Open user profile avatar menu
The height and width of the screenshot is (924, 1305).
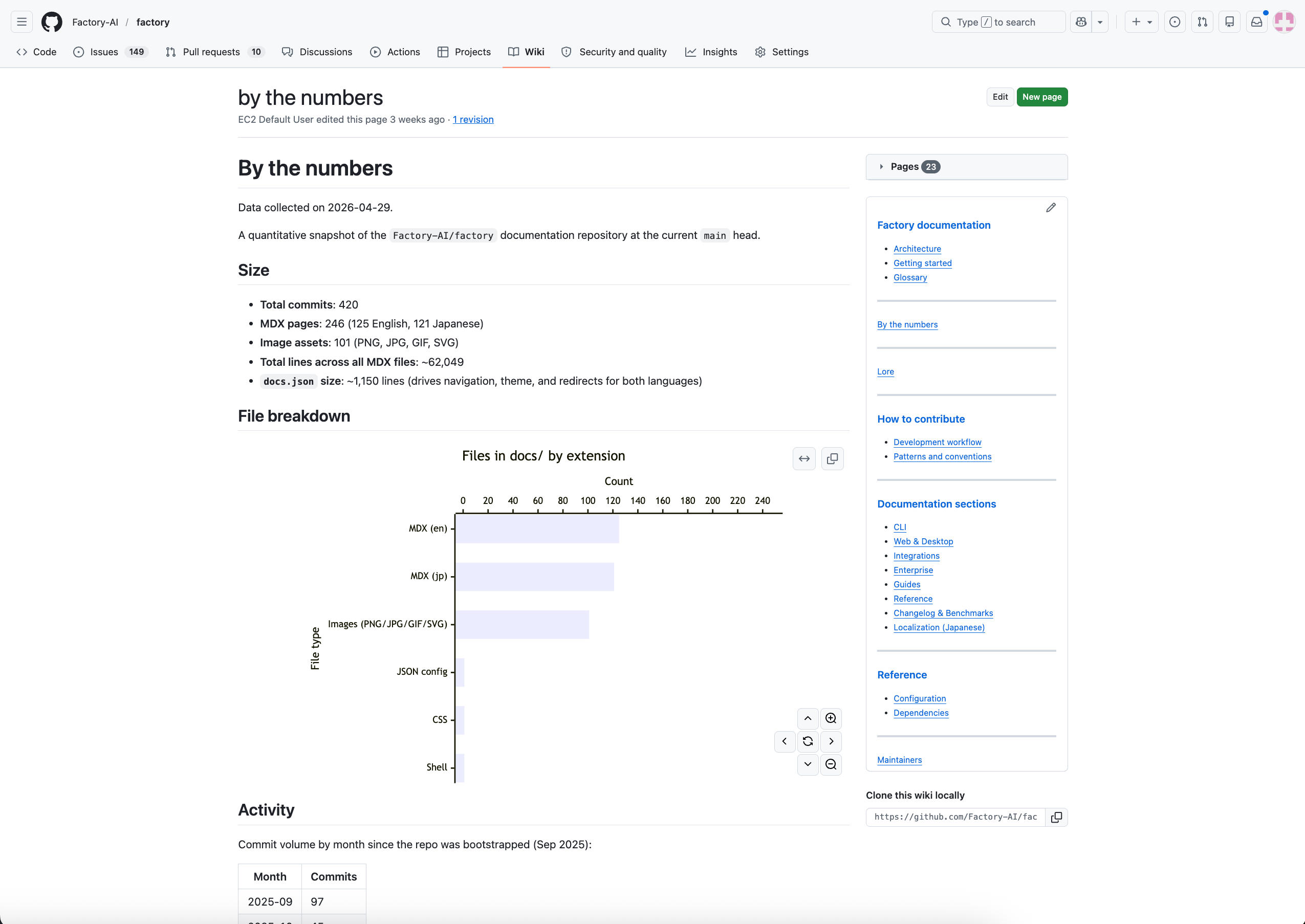[x=1284, y=22]
